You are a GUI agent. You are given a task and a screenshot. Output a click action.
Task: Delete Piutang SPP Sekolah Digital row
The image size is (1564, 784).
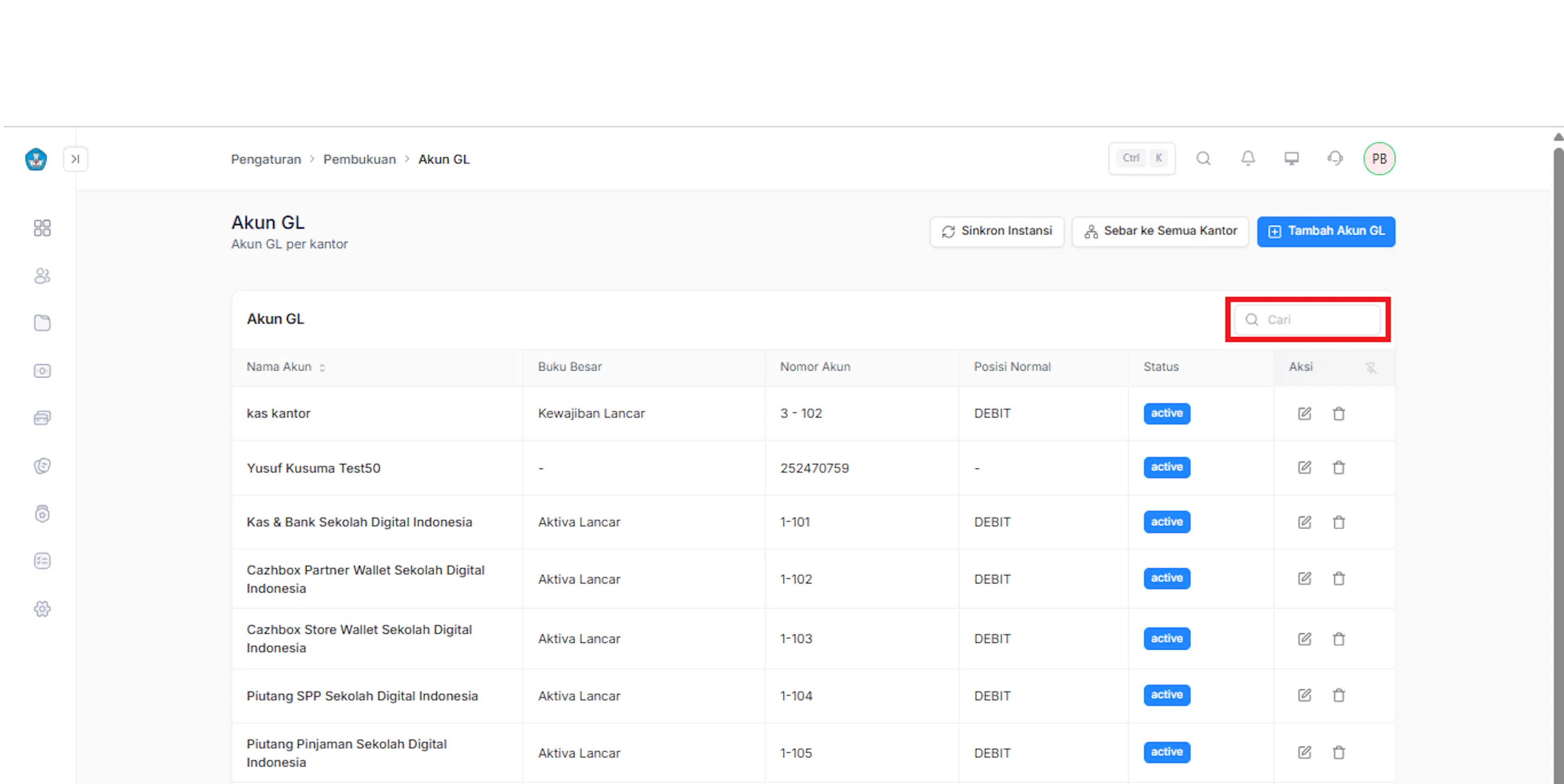(1339, 695)
